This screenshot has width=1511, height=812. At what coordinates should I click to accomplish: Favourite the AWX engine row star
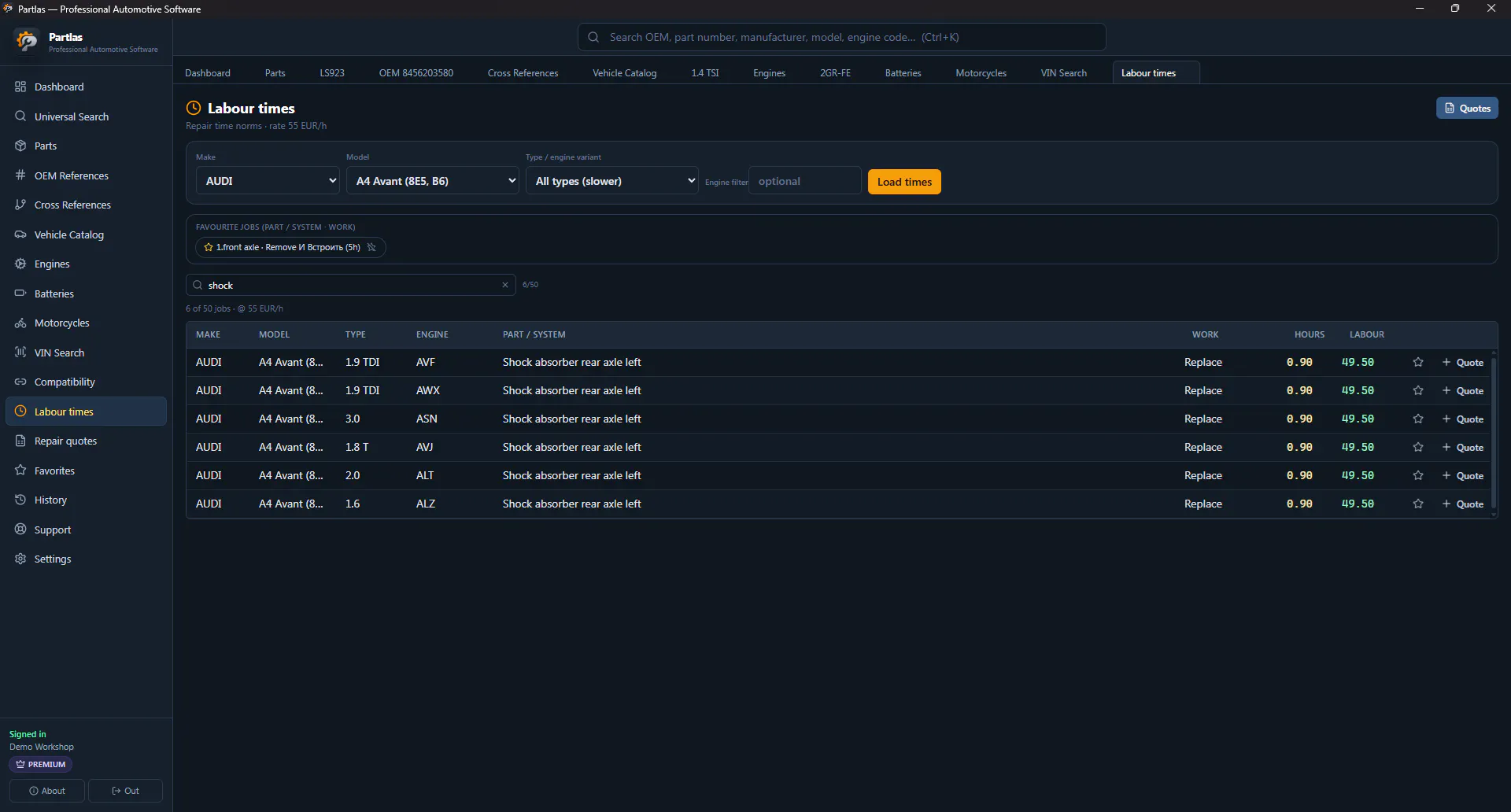pos(1418,390)
